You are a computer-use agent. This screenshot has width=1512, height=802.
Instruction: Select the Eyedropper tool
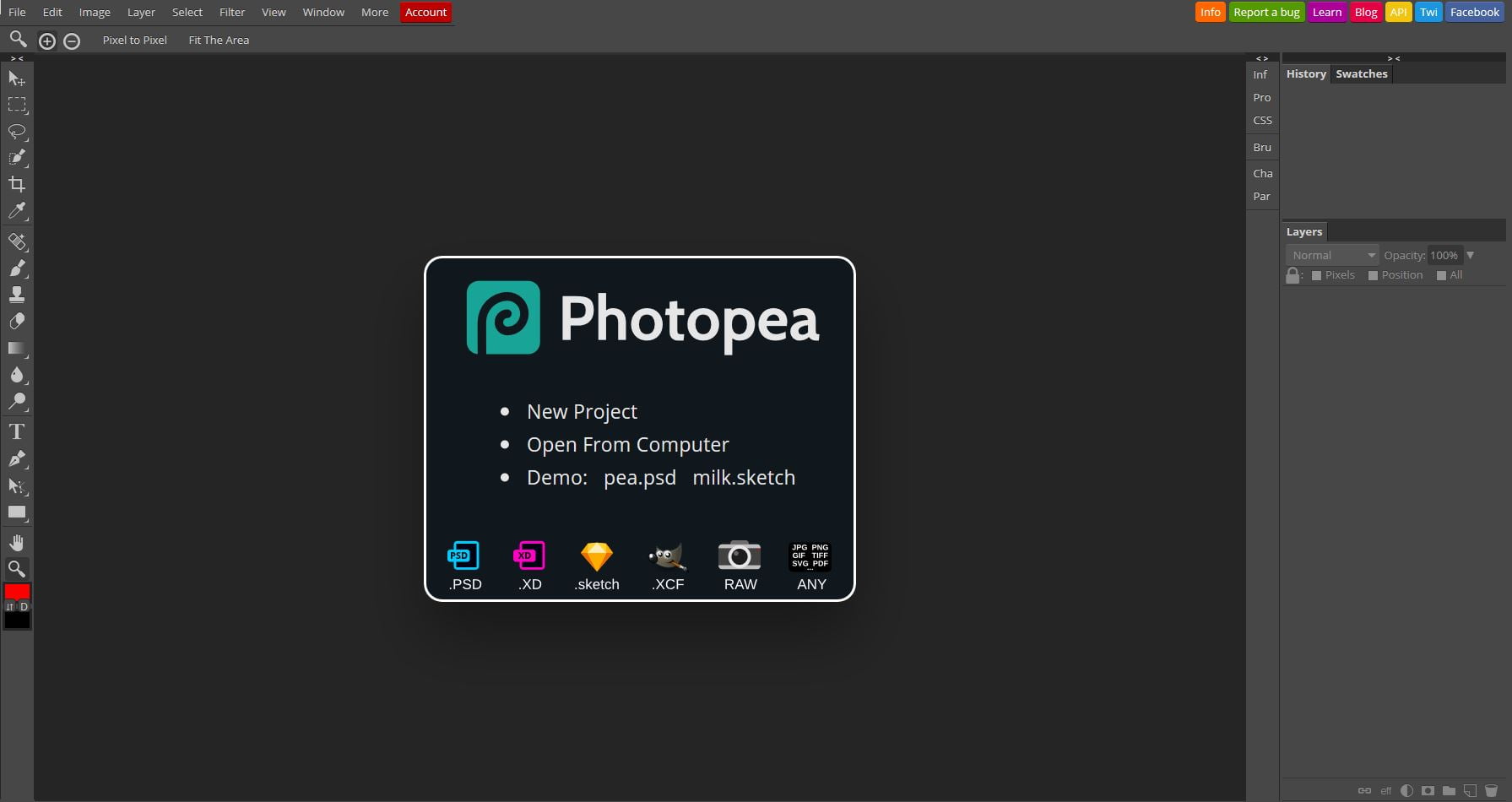click(17, 210)
